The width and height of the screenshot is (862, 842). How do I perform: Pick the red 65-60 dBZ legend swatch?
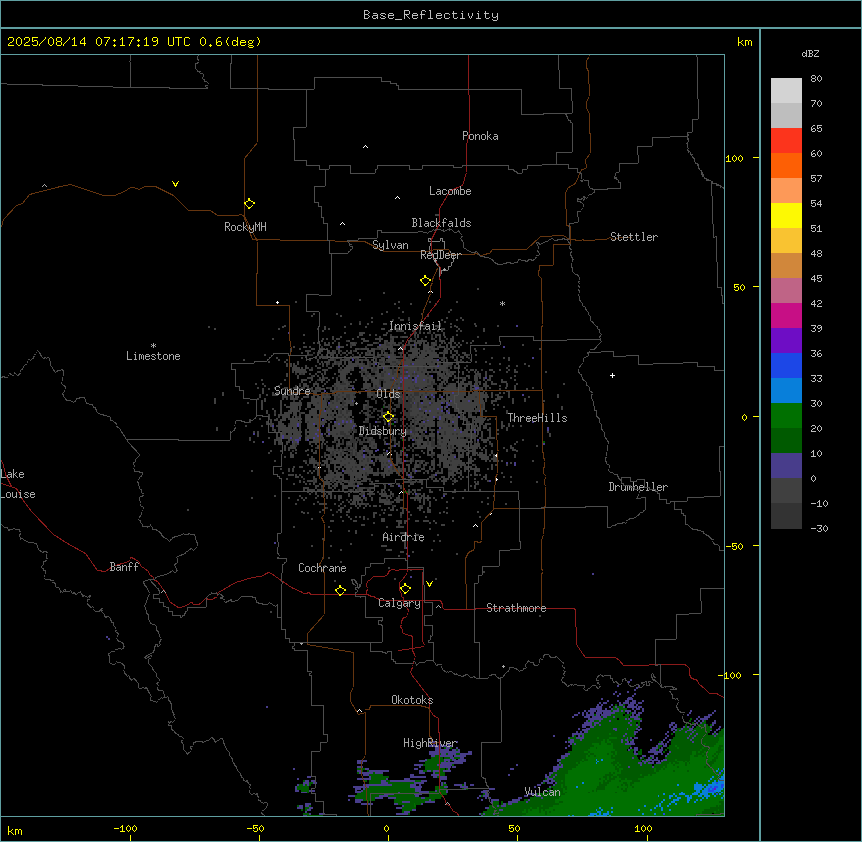[786, 140]
